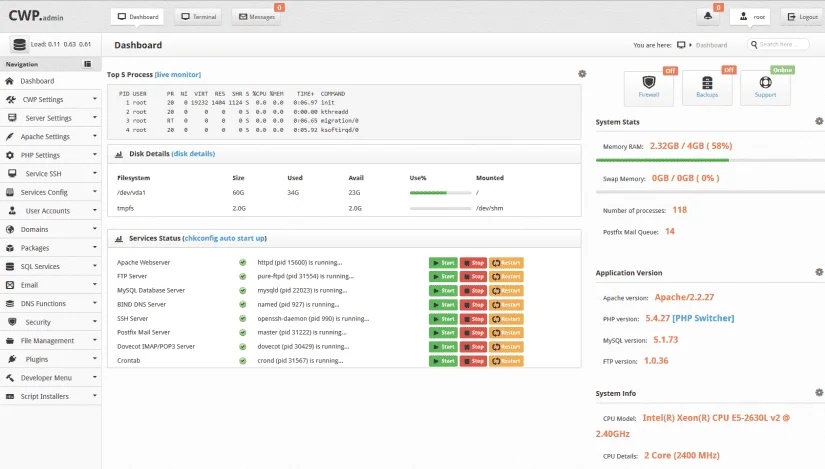
Task: Start the Postfix Mail Server
Action: point(443,333)
